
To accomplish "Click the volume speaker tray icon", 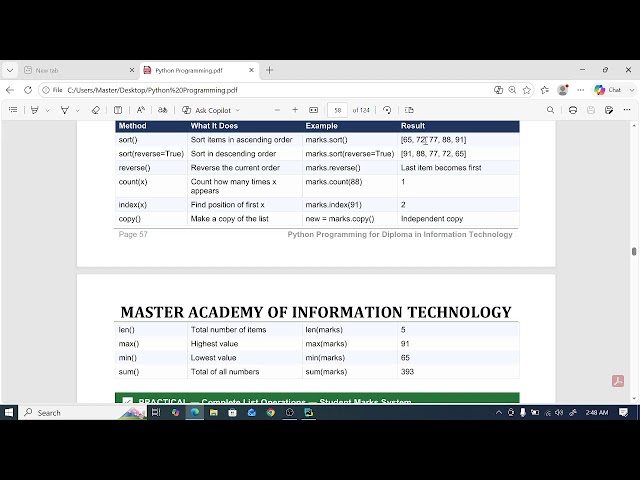I will coord(559,413).
